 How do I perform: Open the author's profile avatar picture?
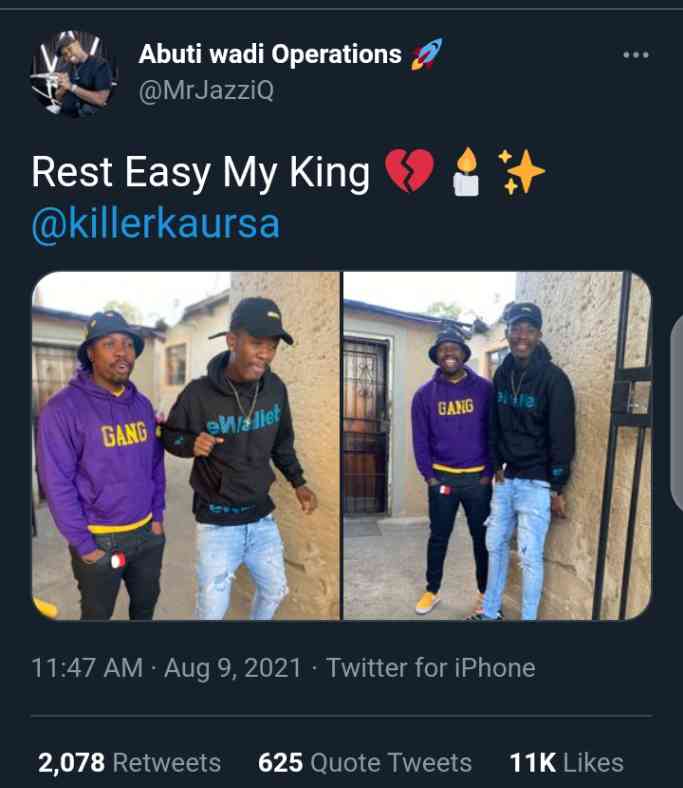(74, 74)
